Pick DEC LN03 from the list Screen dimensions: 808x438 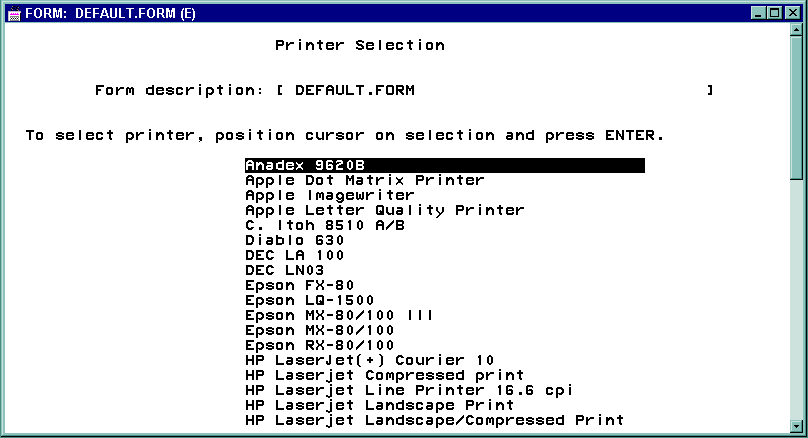(x=284, y=270)
